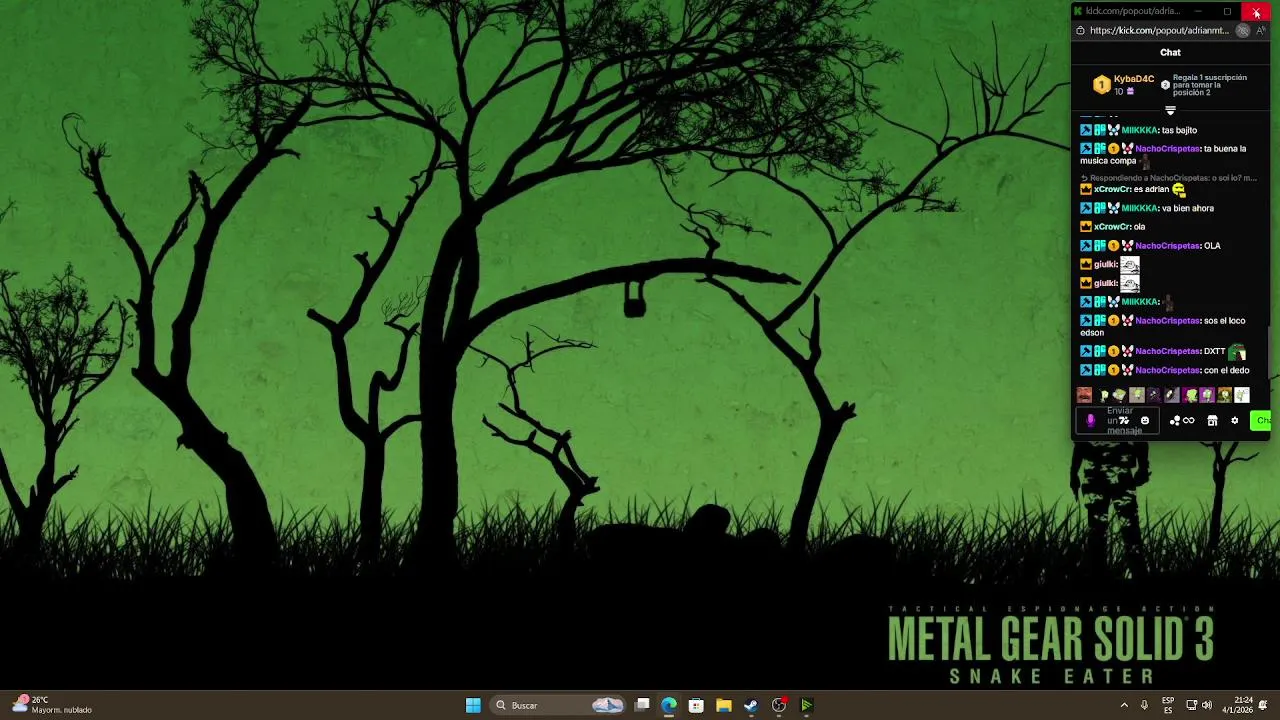Select the red face emote in quick emote row
This screenshot has height=720, width=1280.
pyautogui.click(x=1084, y=395)
